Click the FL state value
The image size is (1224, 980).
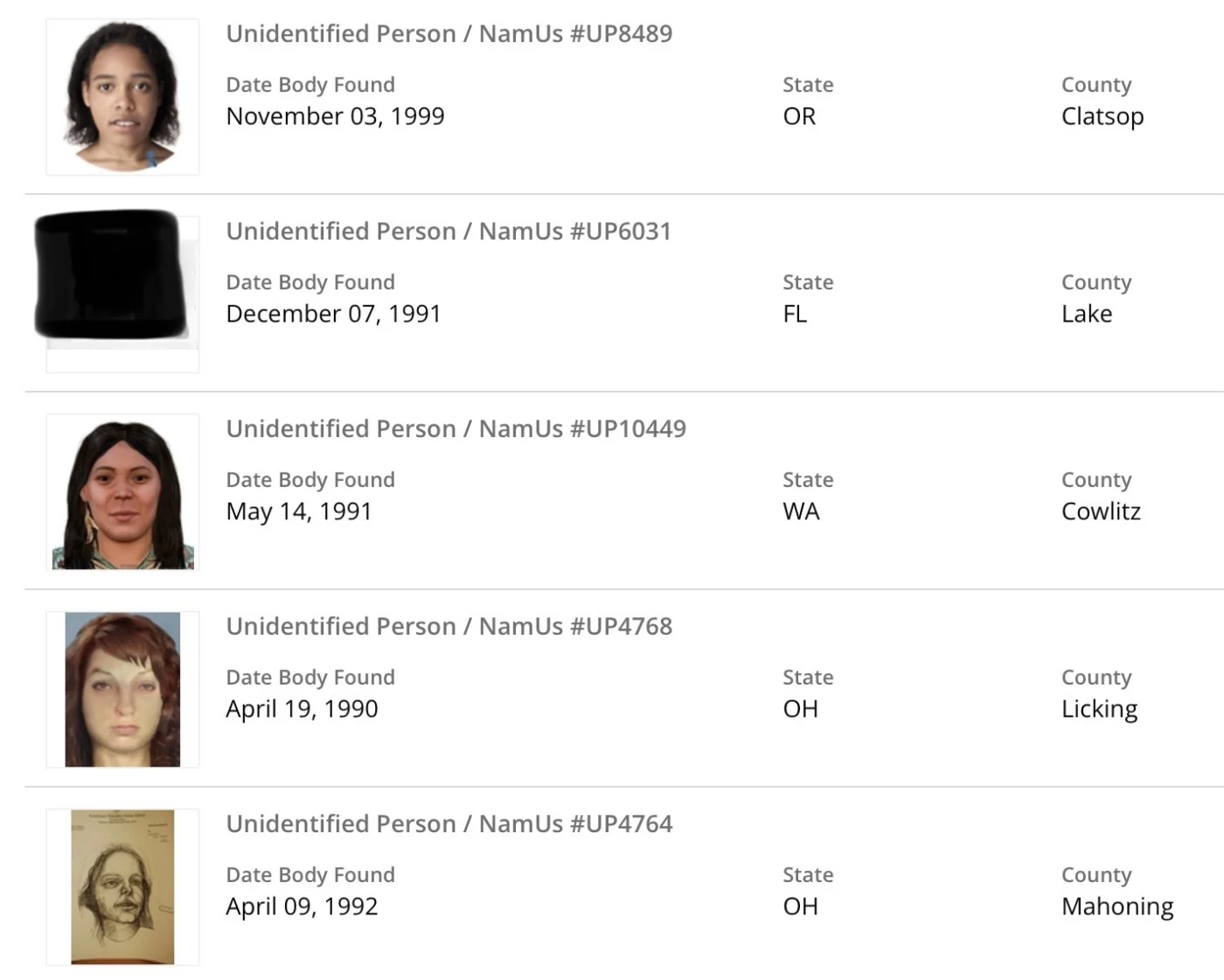795,314
